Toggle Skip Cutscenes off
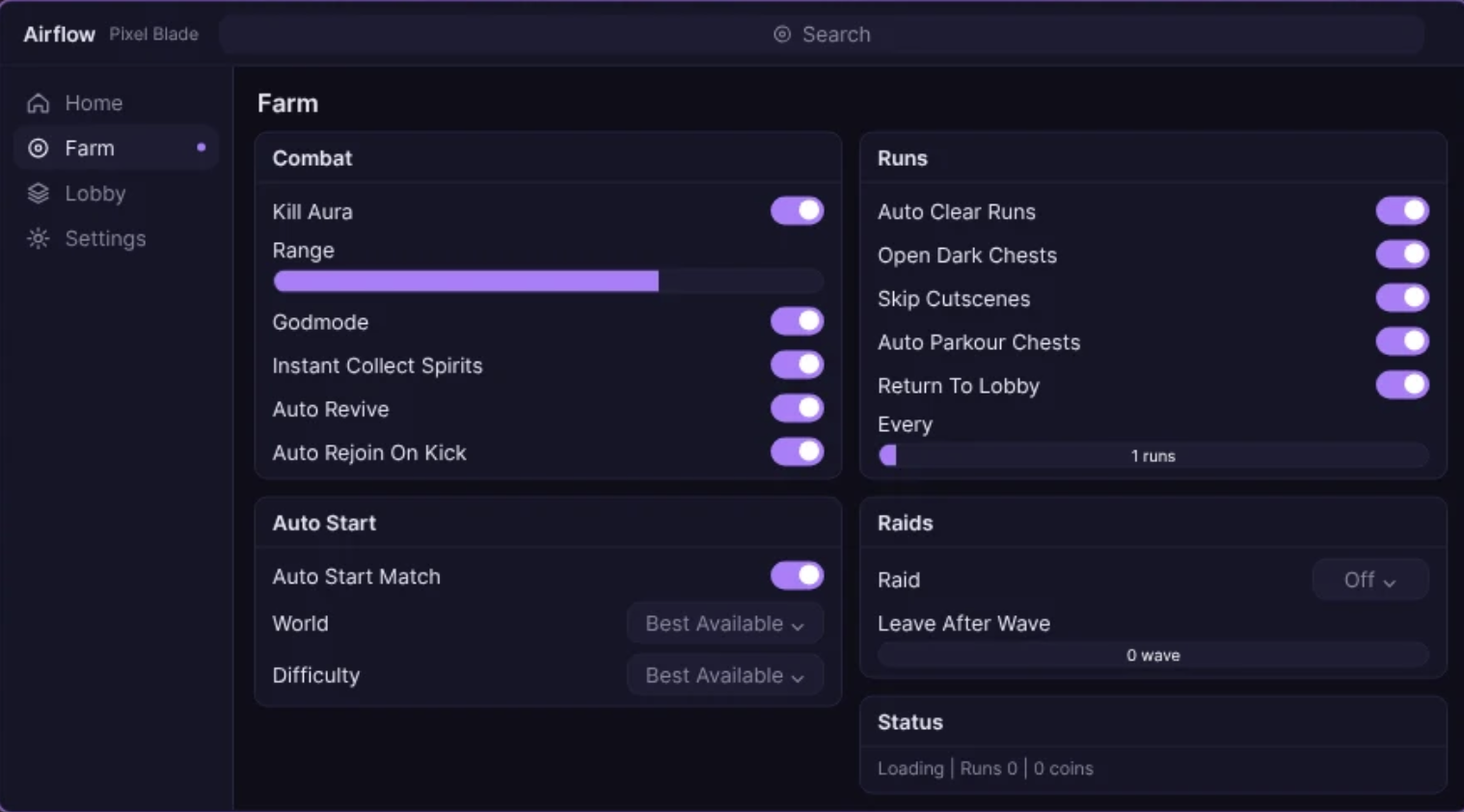Viewport: 1464px width, 812px height. (1402, 298)
